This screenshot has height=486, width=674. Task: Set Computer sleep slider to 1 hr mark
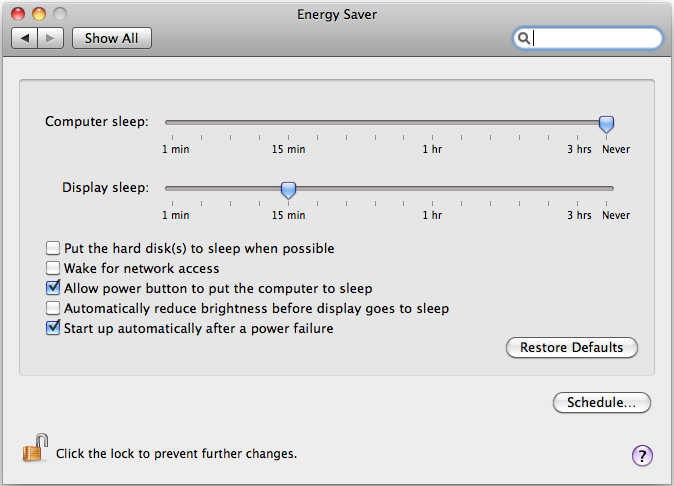[432, 123]
